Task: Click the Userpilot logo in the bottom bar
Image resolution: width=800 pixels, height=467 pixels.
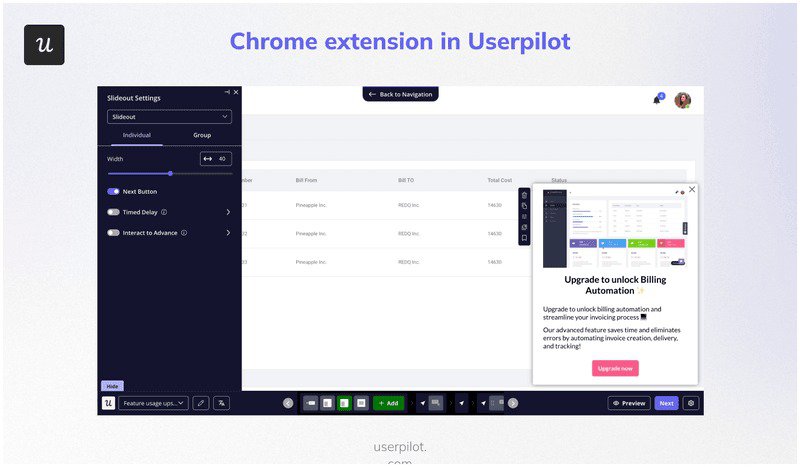Action: [x=108, y=403]
